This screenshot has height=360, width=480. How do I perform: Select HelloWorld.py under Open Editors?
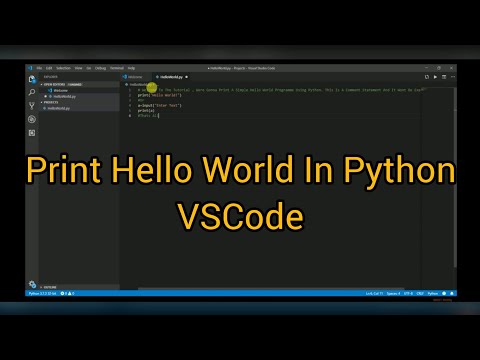point(80,96)
